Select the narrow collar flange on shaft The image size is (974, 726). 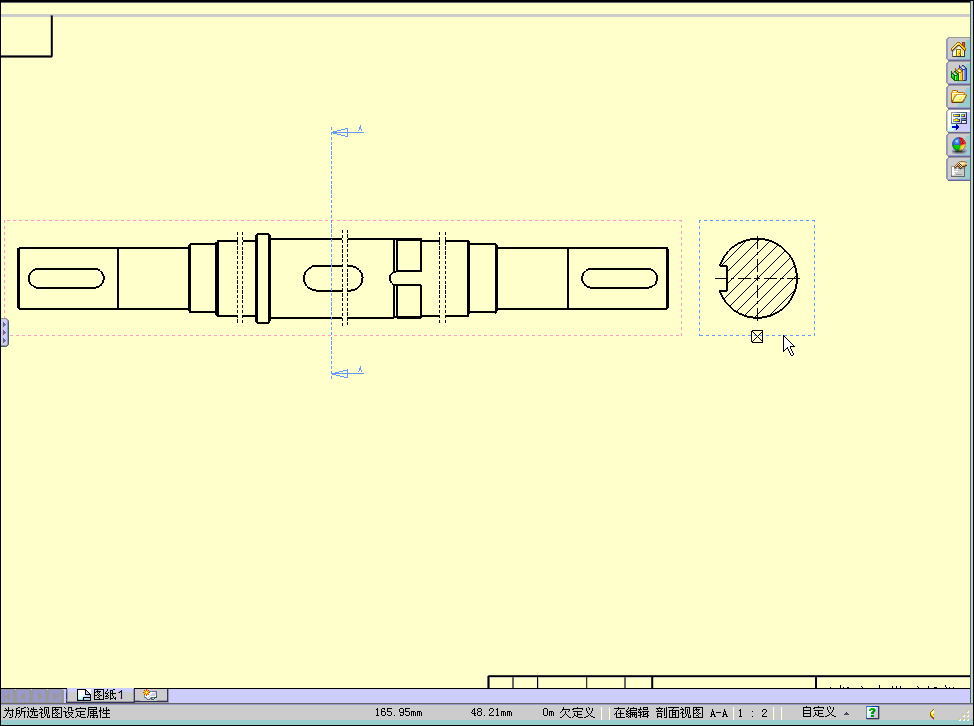point(263,278)
